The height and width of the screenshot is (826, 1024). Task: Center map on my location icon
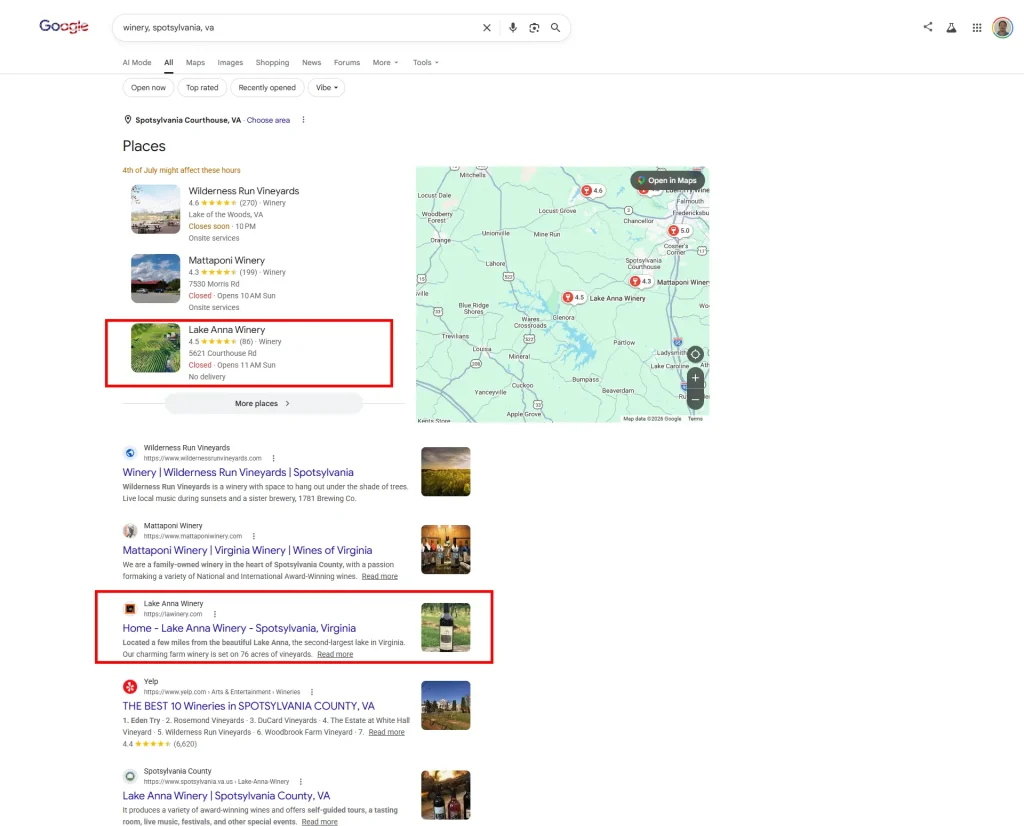(x=696, y=354)
